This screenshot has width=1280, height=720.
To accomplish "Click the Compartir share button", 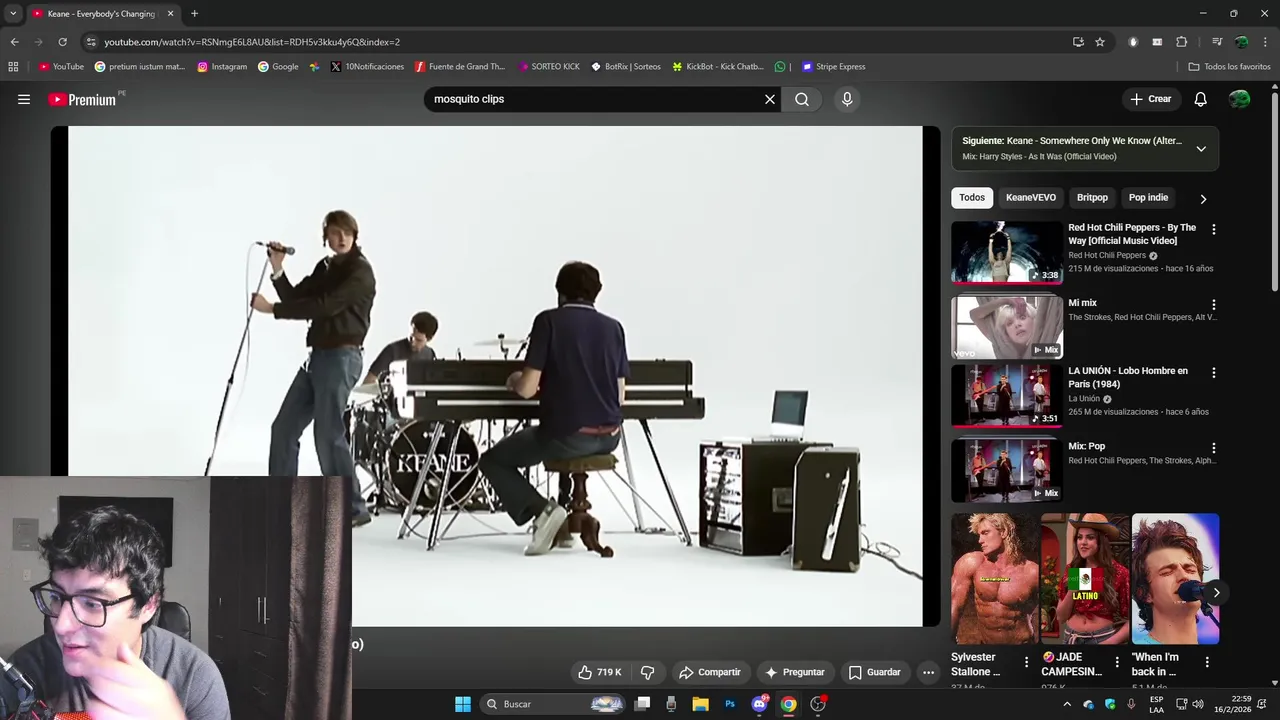I will [709, 672].
